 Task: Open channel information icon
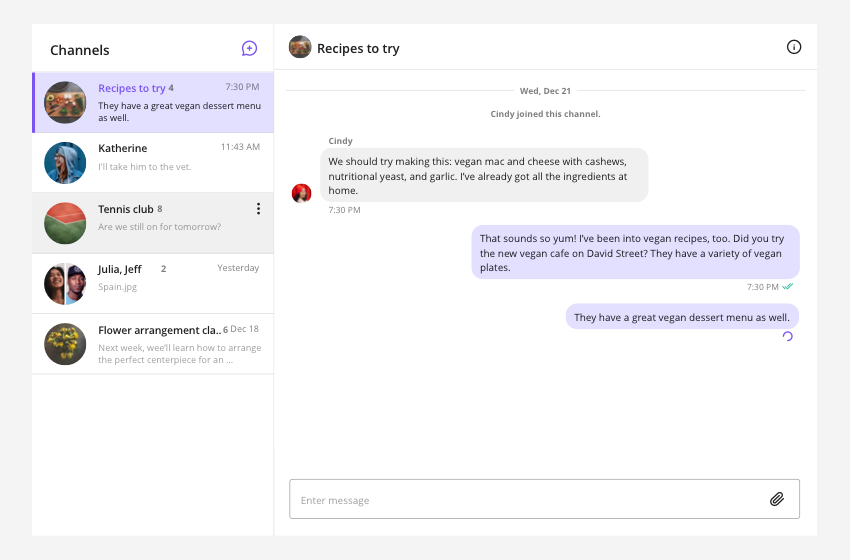(794, 47)
